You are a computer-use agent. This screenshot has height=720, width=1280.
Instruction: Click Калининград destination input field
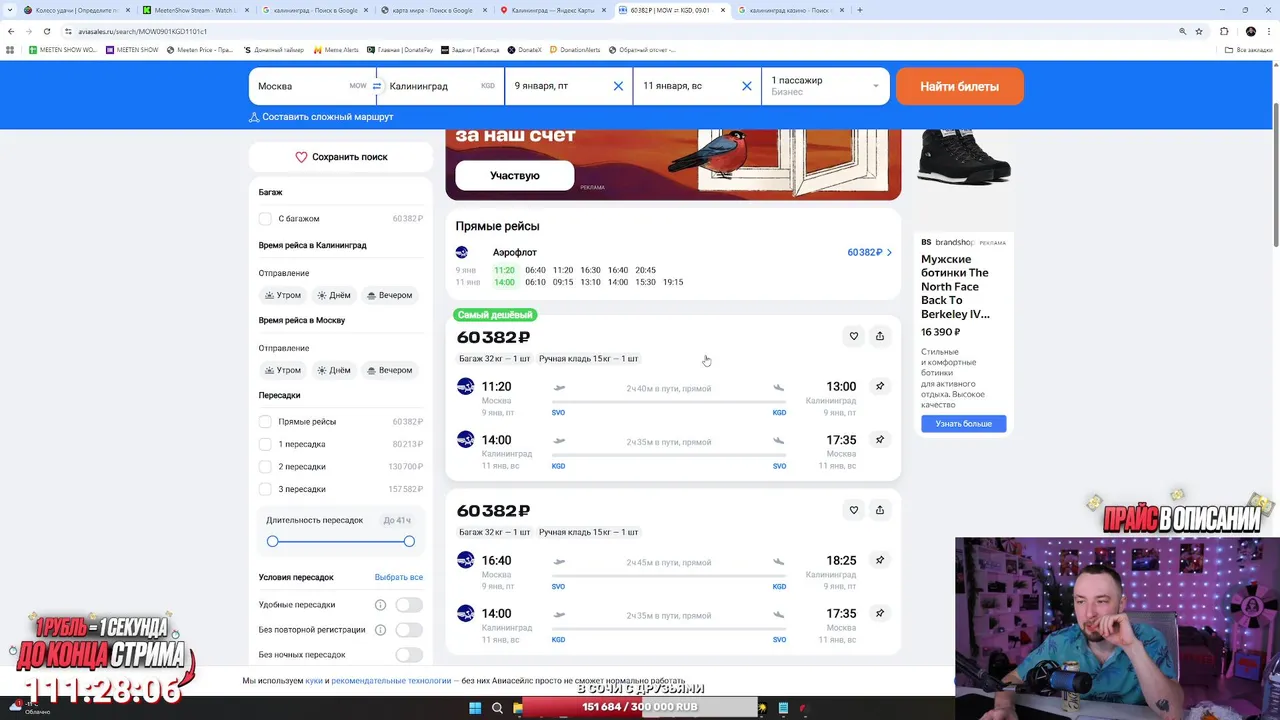point(442,87)
